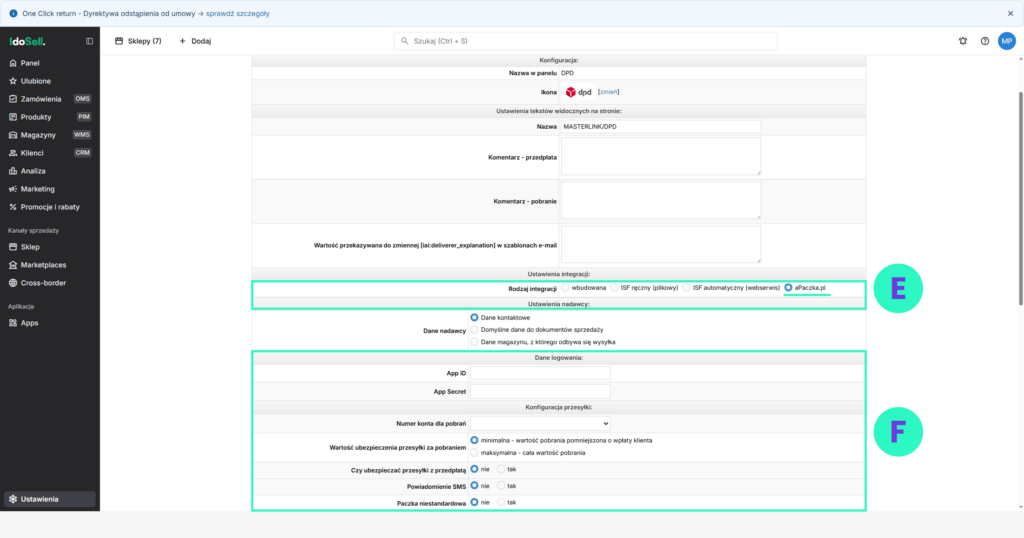Open Magazyny menu item
Image resolution: width=1024 pixels, height=538 pixels.
[50, 135]
